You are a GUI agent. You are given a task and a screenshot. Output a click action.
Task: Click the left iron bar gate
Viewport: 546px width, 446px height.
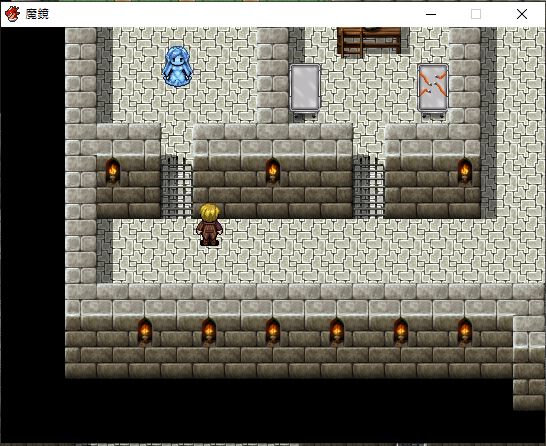coord(177,187)
